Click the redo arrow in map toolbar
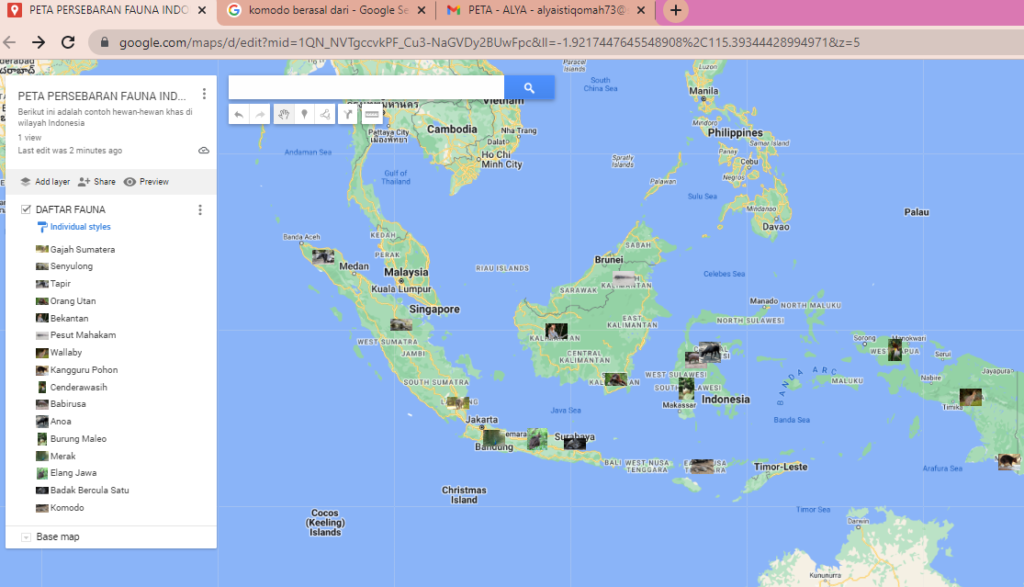 [260, 115]
